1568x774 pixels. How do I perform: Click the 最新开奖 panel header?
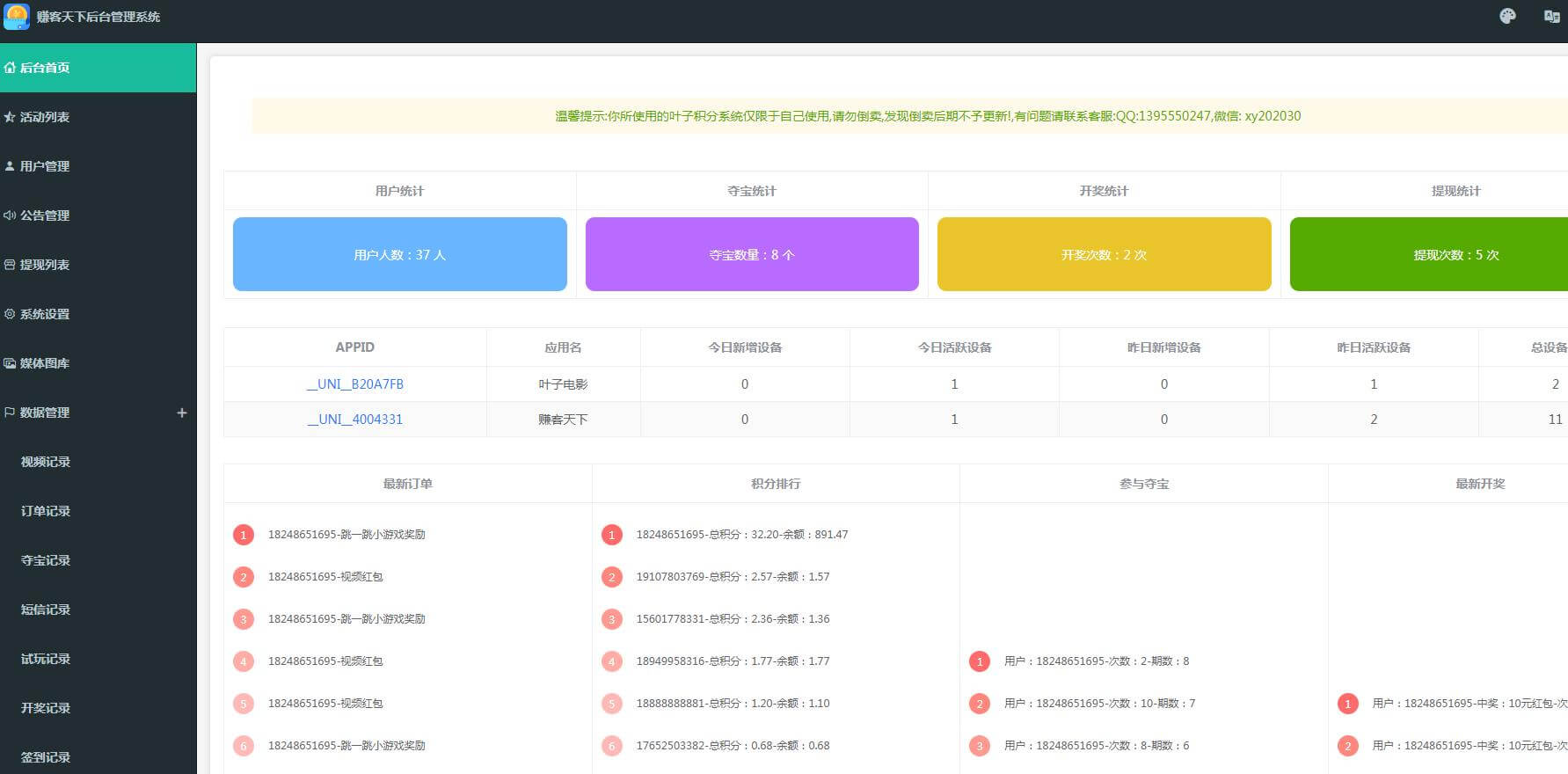point(1481,484)
